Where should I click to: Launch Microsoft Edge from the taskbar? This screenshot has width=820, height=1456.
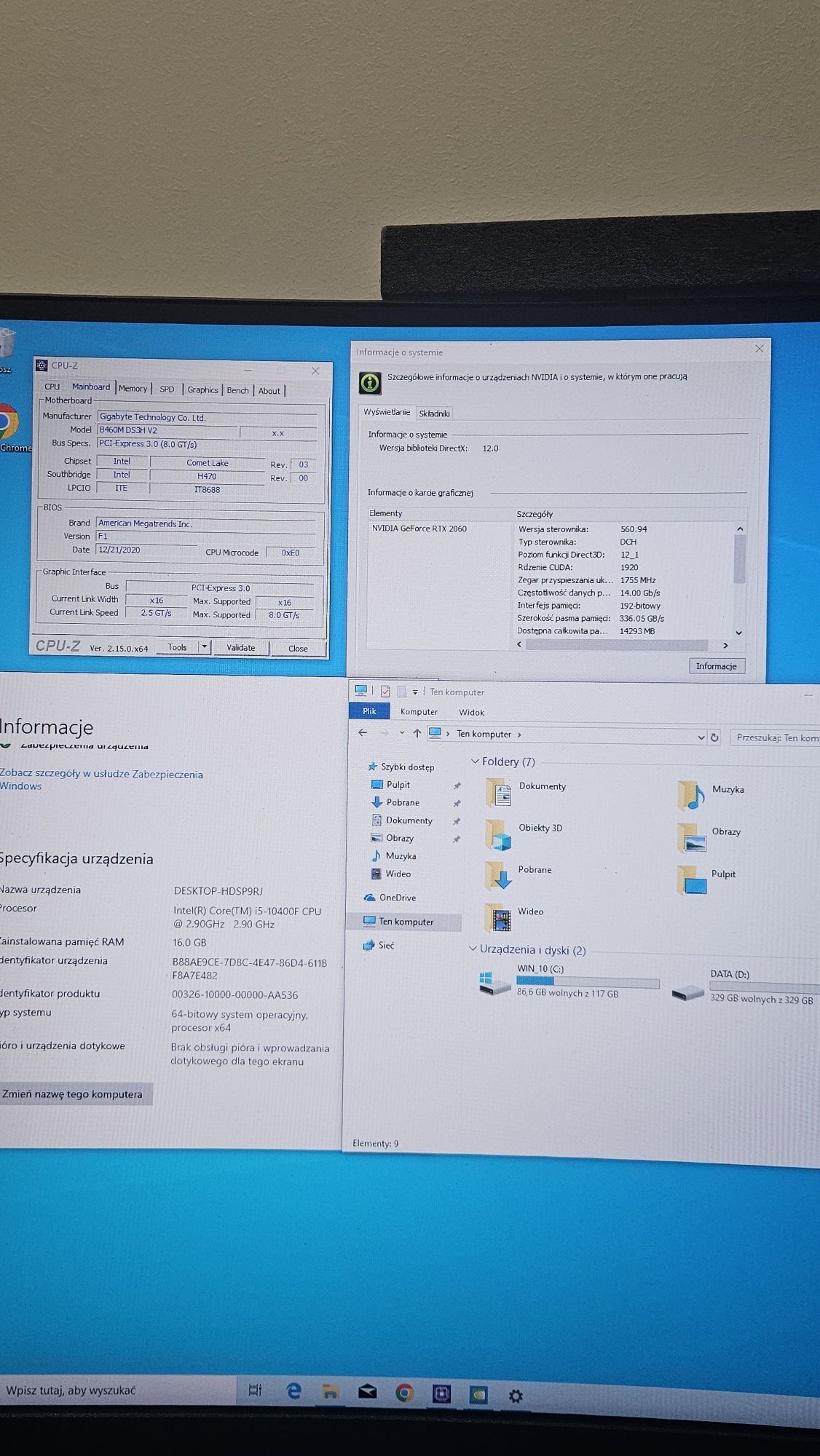(293, 1391)
